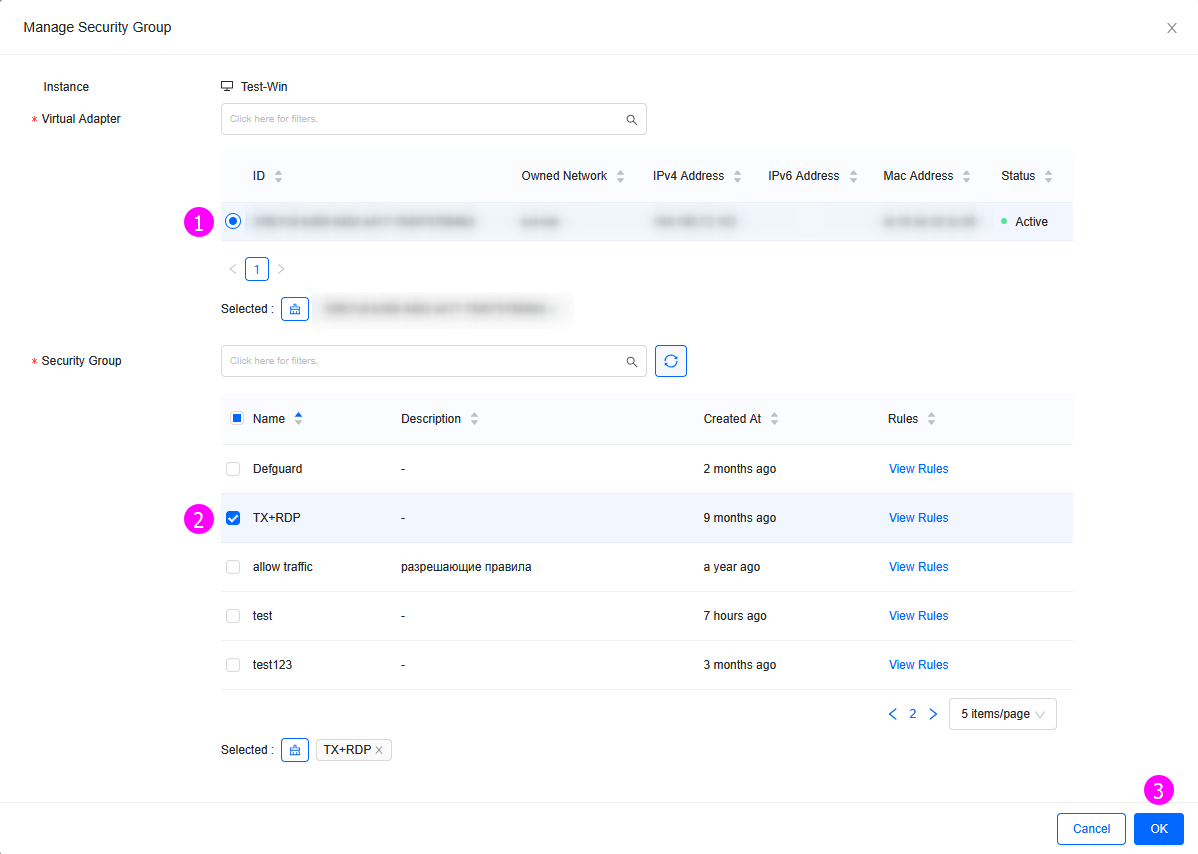Focus the Virtual Adapter filter field
1198x854 pixels.
click(x=433, y=119)
